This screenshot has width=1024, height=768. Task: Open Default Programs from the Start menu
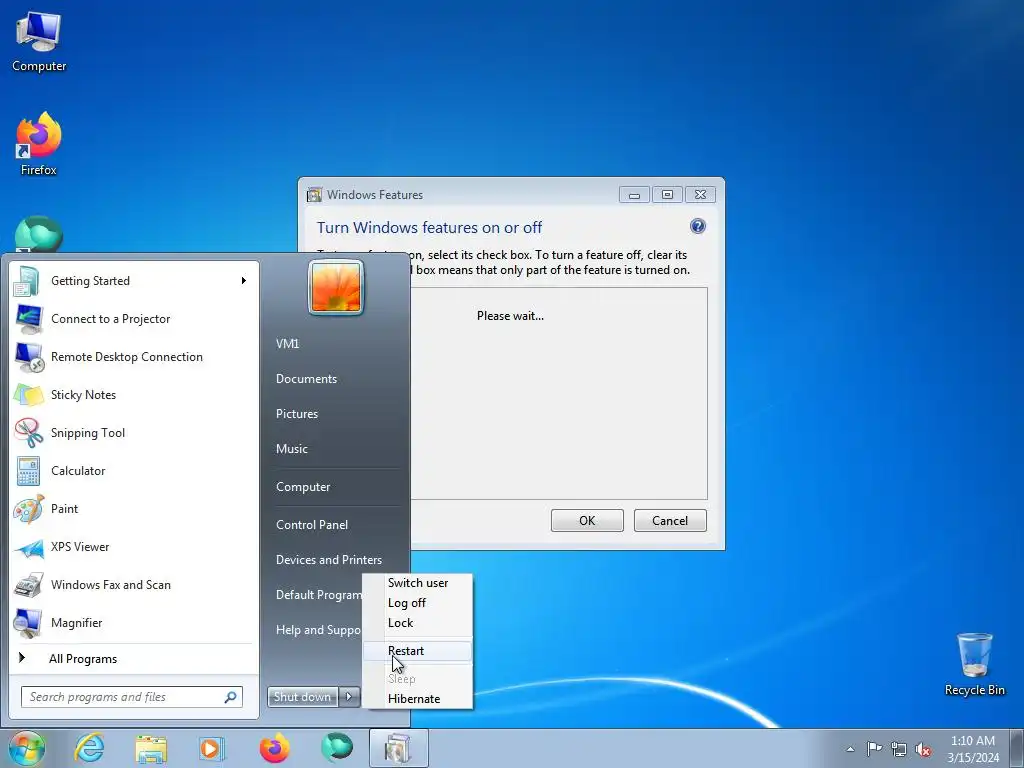pos(317,595)
